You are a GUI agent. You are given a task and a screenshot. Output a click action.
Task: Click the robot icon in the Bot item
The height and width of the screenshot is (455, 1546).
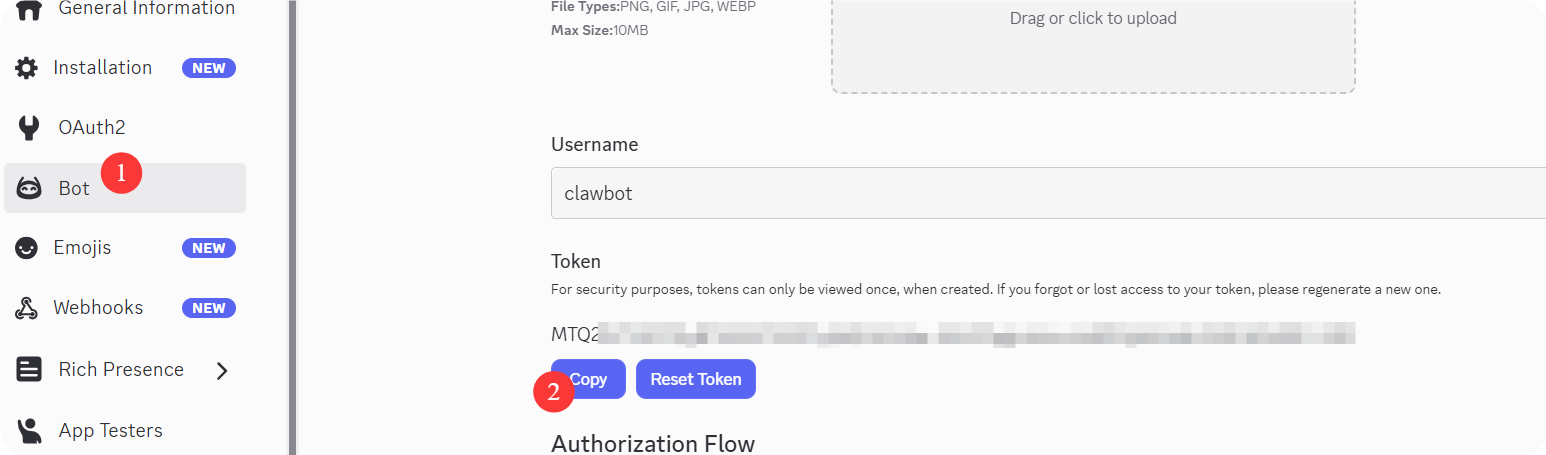click(29, 188)
